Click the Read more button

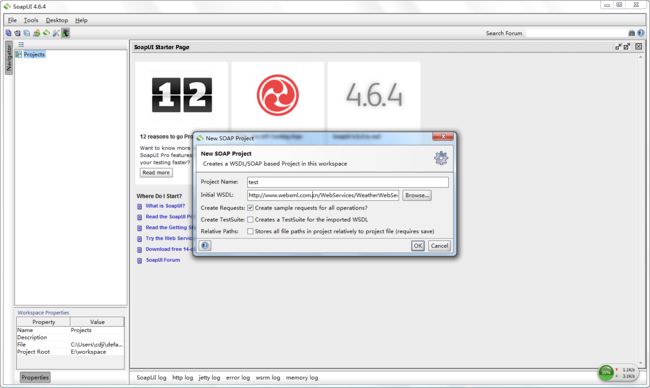(x=156, y=172)
